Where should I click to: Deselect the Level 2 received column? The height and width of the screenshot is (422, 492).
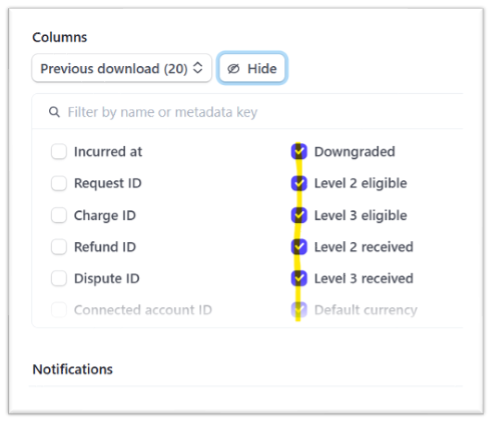pyautogui.click(x=299, y=247)
